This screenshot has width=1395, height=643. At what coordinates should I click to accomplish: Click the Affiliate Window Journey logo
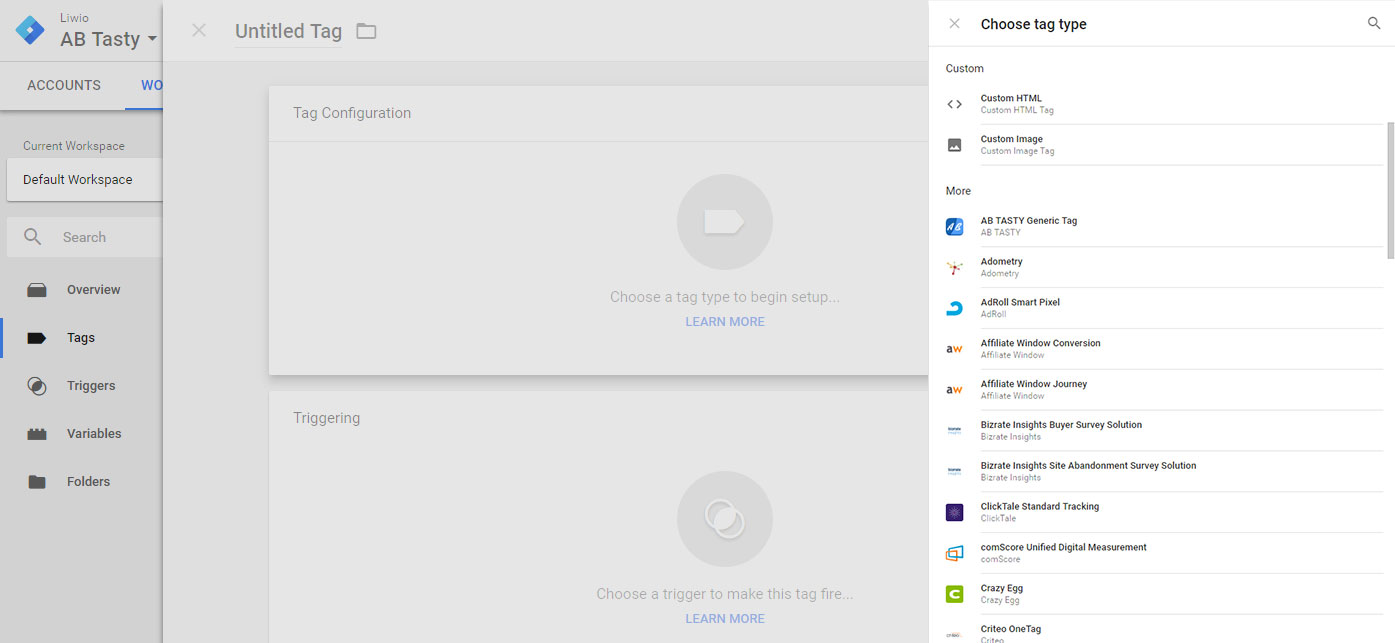pos(955,390)
